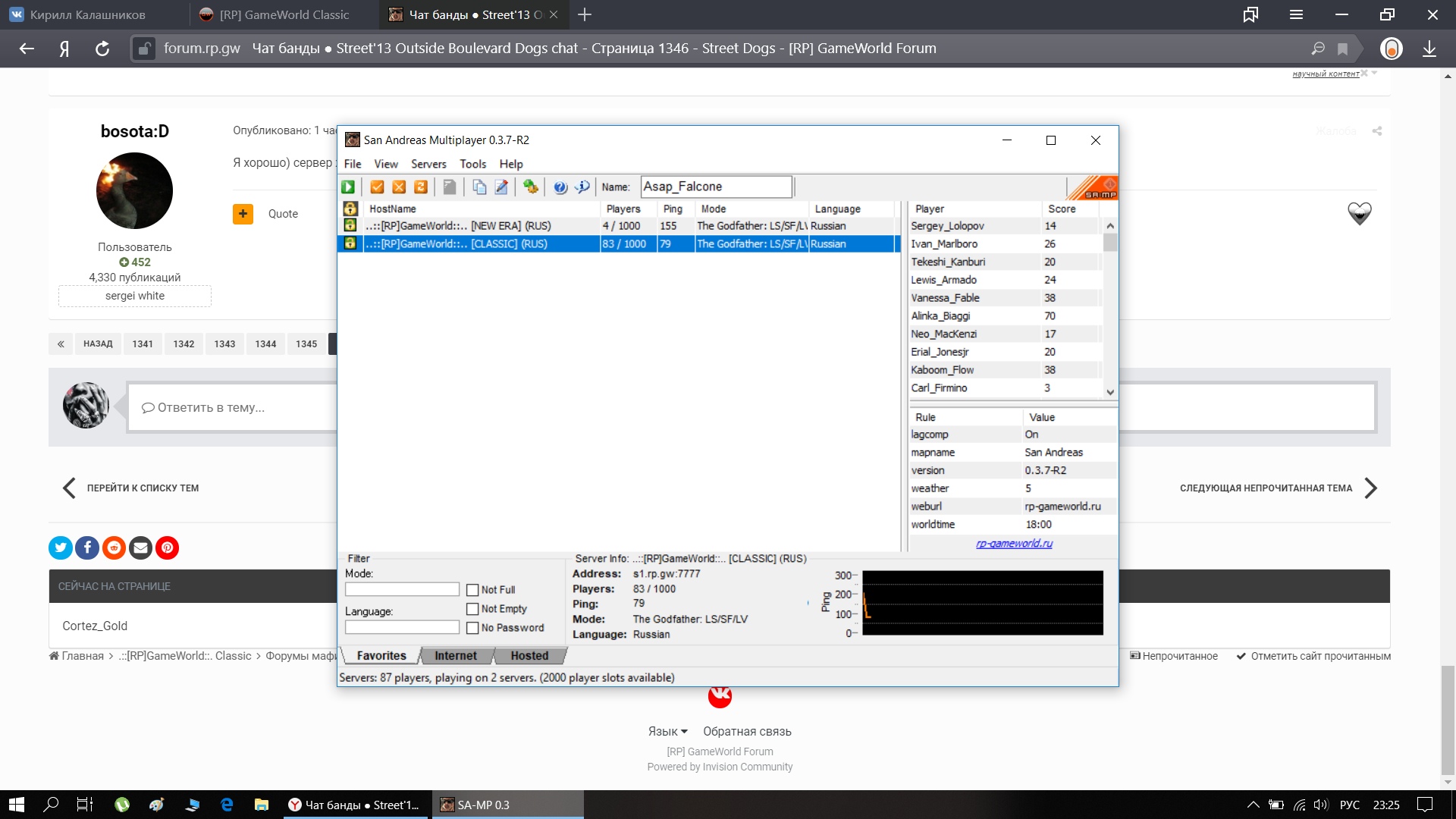Open the File menu in SA-MP
Screen dimensions: 1456x819
click(x=353, y=164)
